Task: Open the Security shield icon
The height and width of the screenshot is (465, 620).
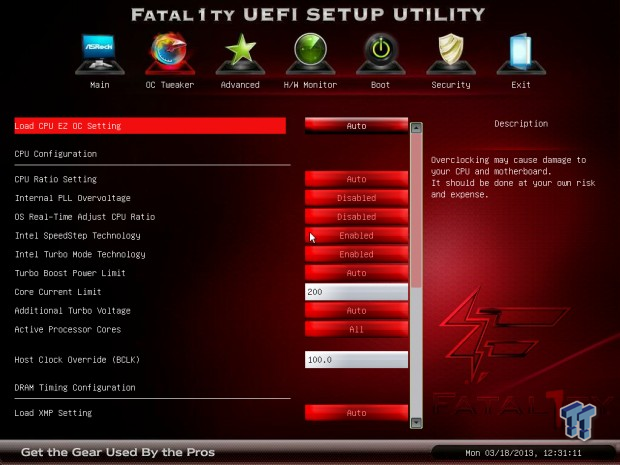Action: point(451,54)
